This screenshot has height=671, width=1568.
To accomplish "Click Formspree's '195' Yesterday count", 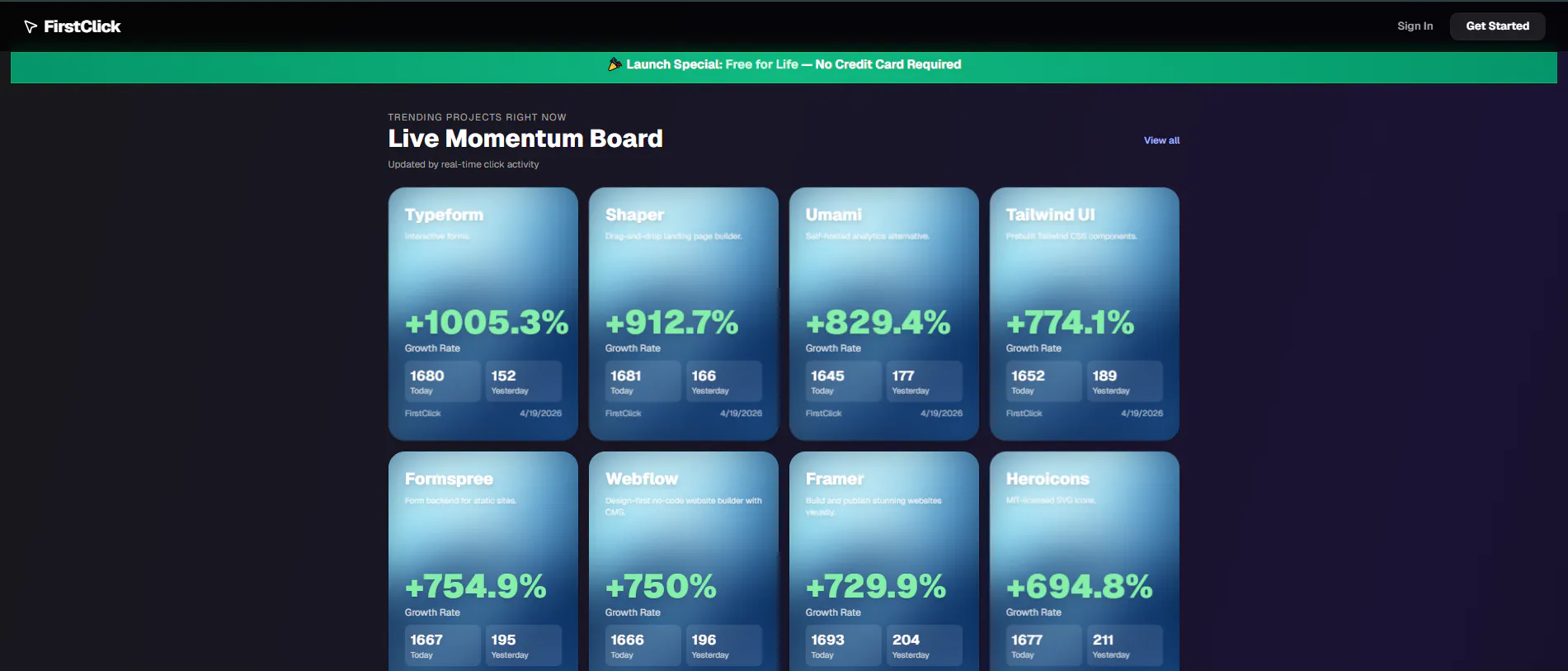I will (x=503, y=640).
